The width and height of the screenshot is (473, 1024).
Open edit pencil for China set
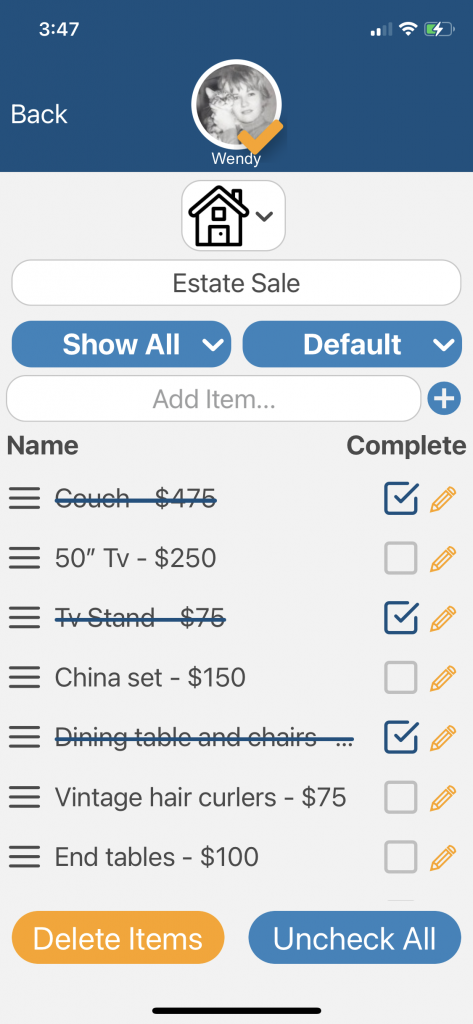click(443, 678)
